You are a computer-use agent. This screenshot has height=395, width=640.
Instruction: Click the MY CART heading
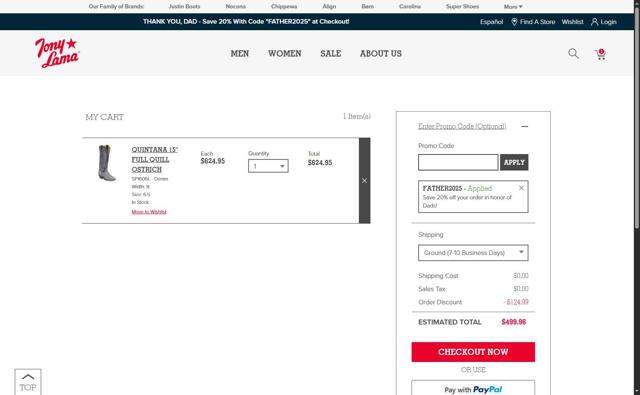(104, 117)
